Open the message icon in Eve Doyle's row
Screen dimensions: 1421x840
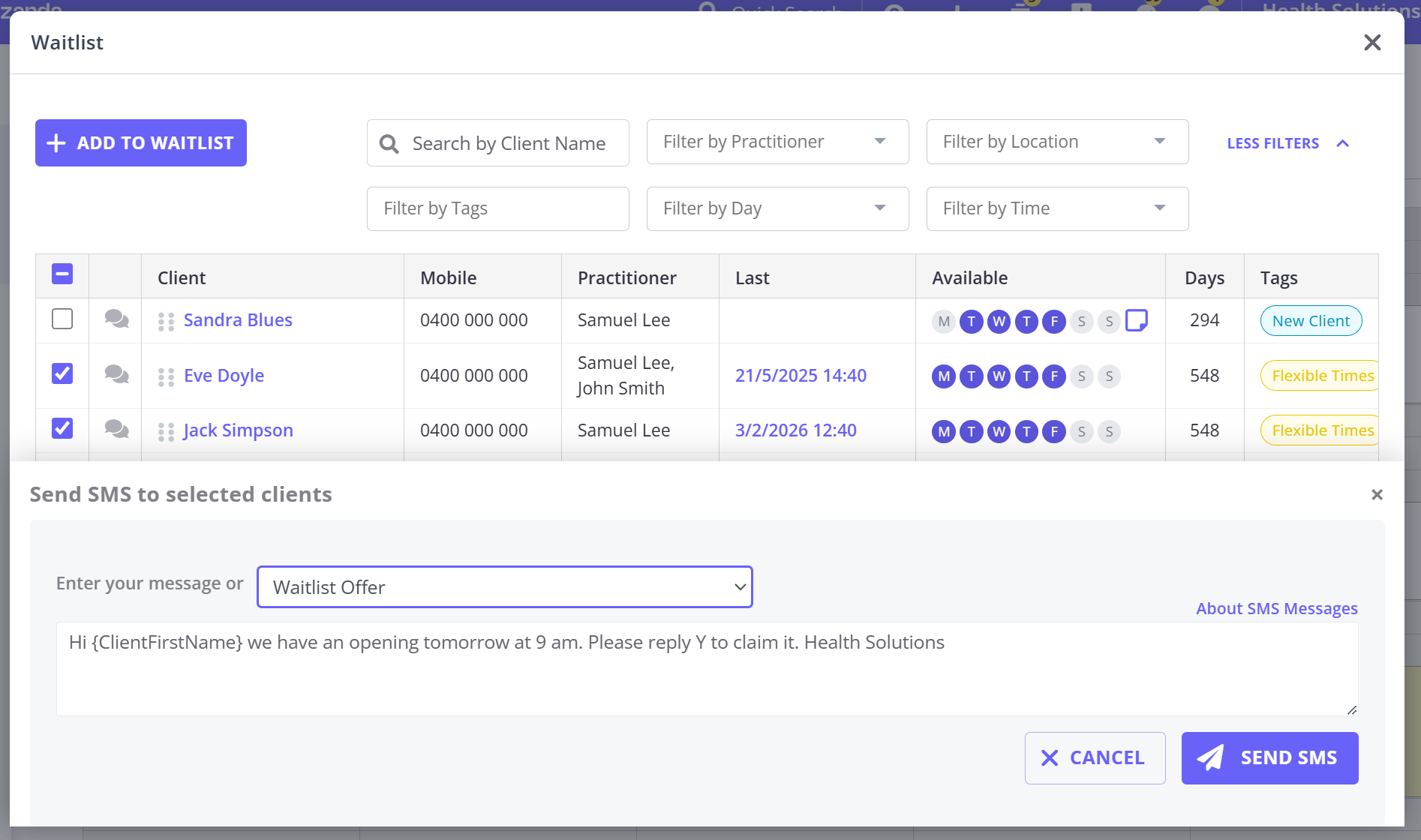(116, 374)
